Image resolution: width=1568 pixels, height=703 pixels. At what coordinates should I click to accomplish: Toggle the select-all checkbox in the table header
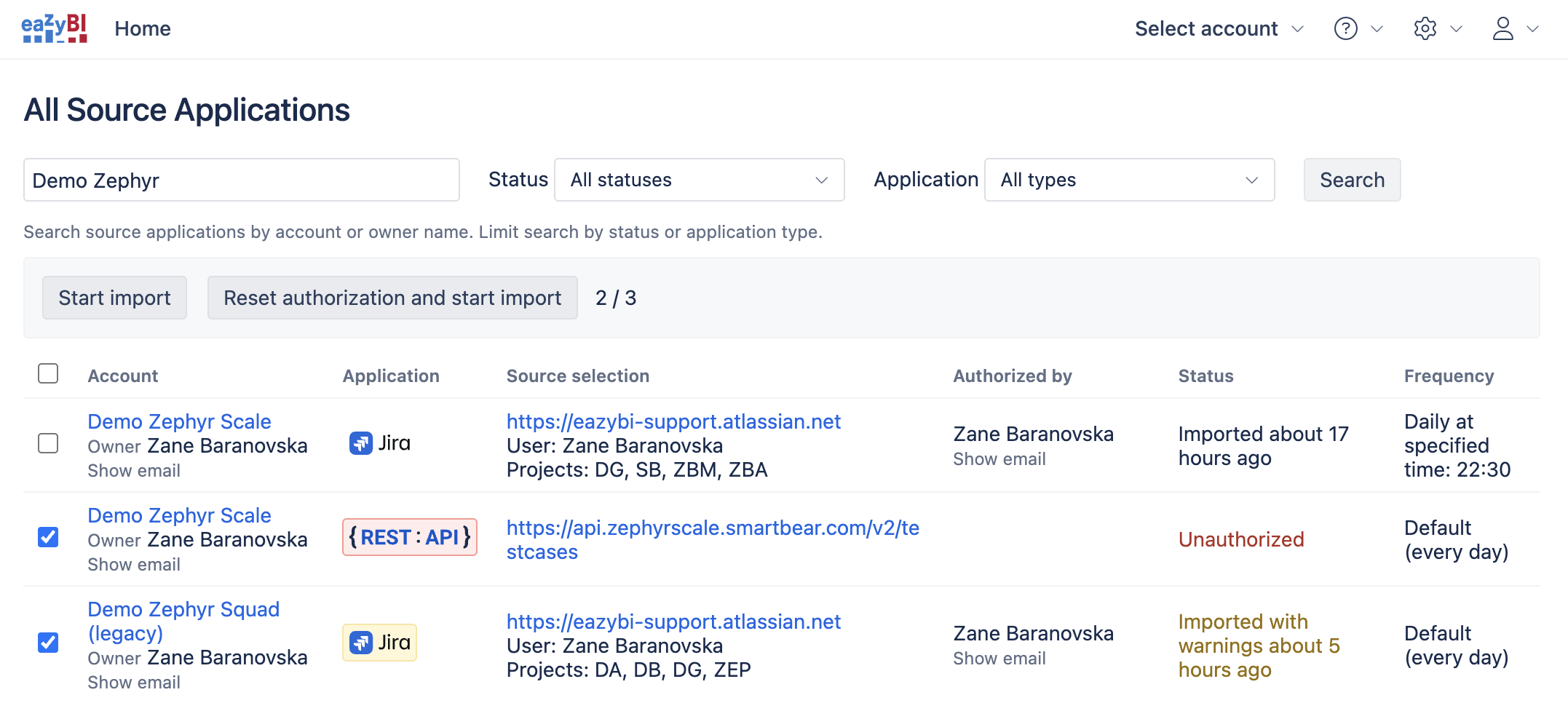(48, 373)
